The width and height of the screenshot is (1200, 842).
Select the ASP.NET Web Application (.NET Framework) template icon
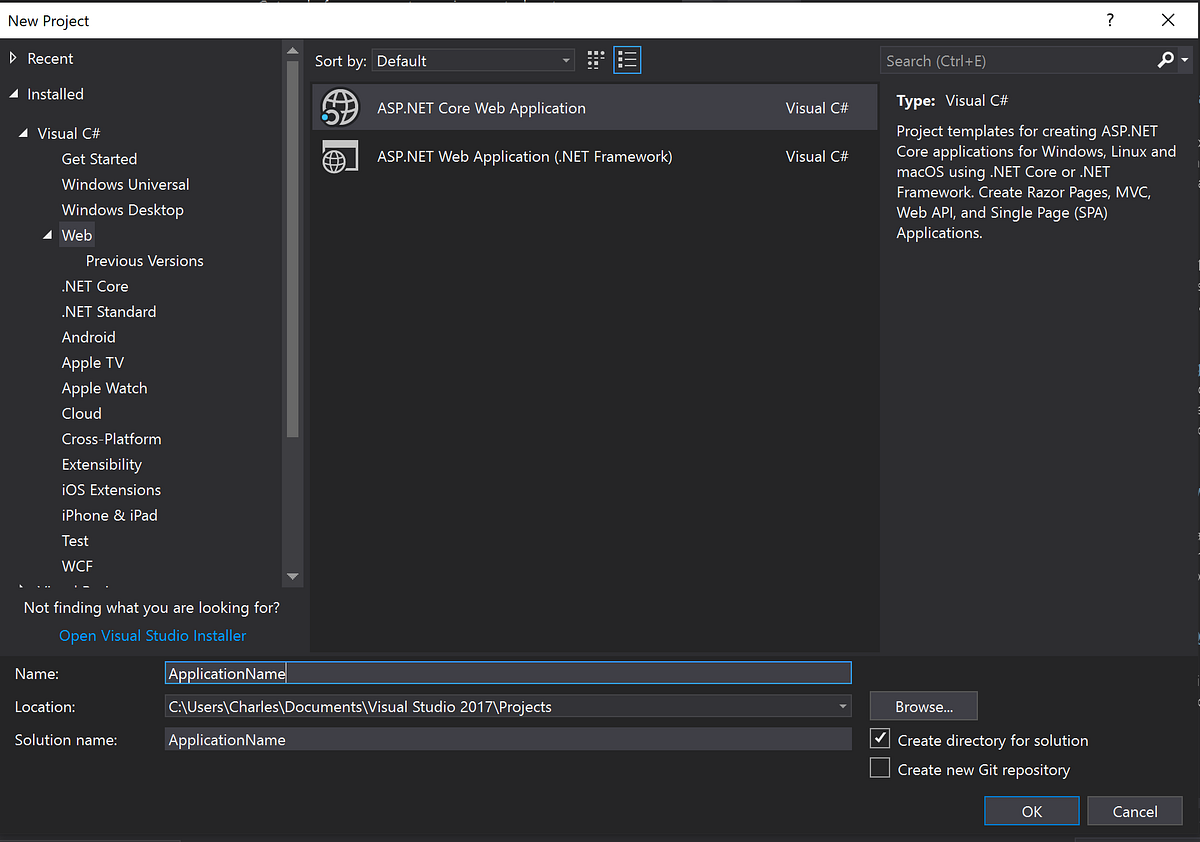click(340, 156)
